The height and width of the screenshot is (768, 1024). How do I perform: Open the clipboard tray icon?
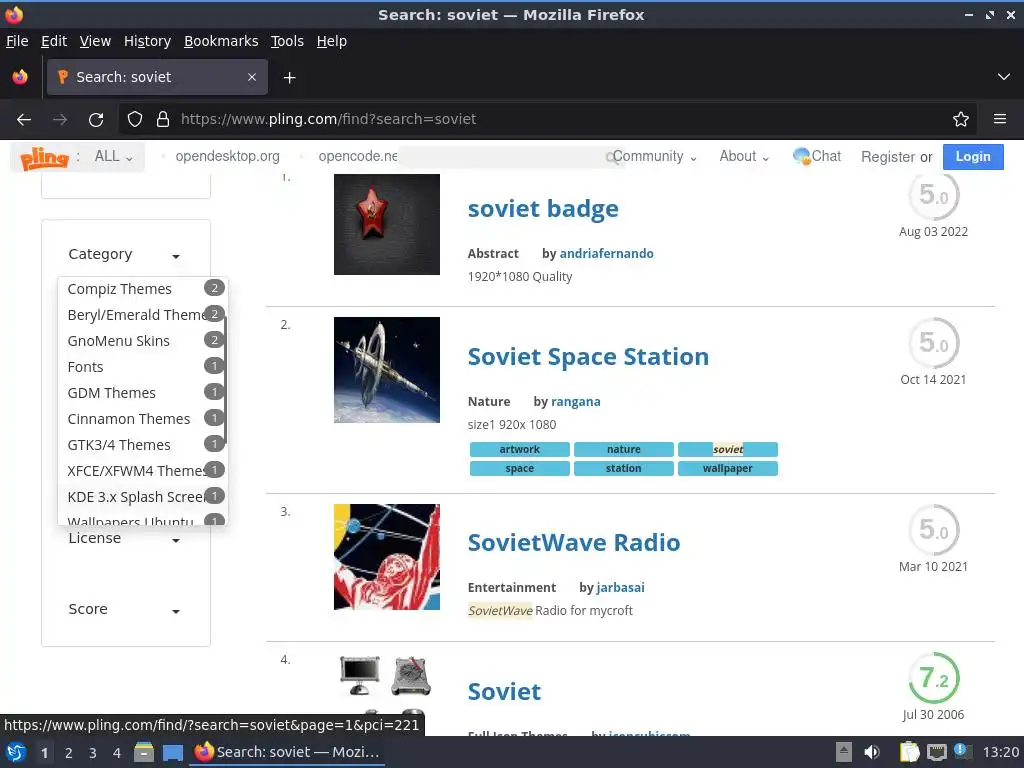click(909, 752)
